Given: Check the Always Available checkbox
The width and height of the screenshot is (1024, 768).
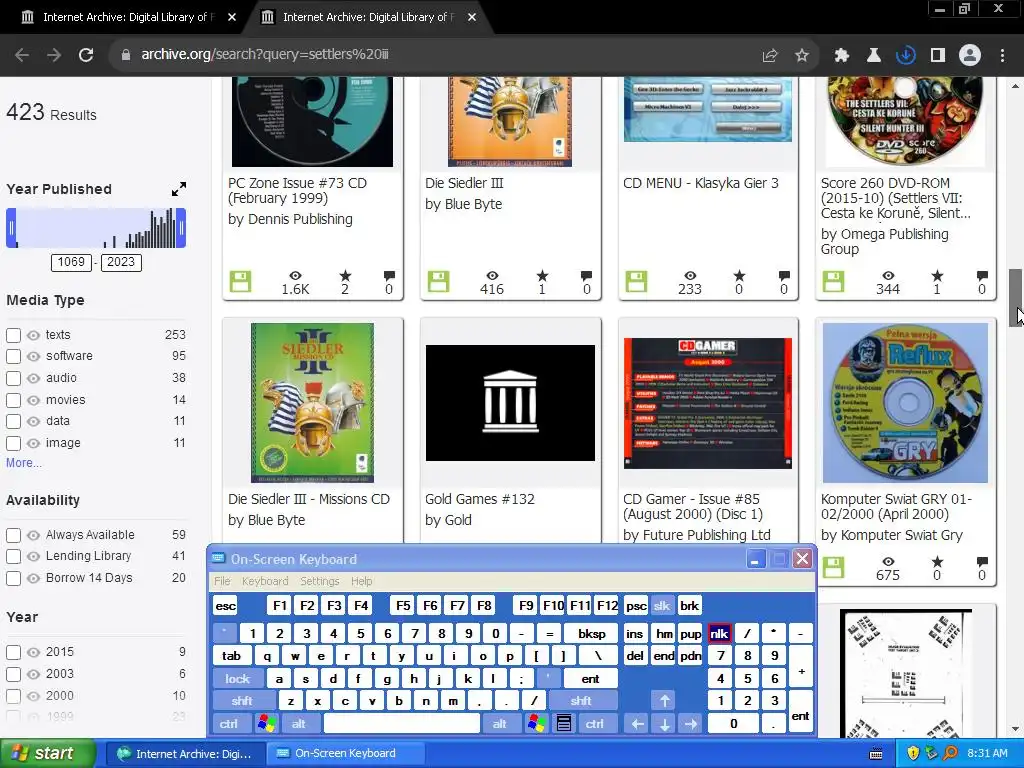Looking at the screenshot, I should (x=13, y=536).
